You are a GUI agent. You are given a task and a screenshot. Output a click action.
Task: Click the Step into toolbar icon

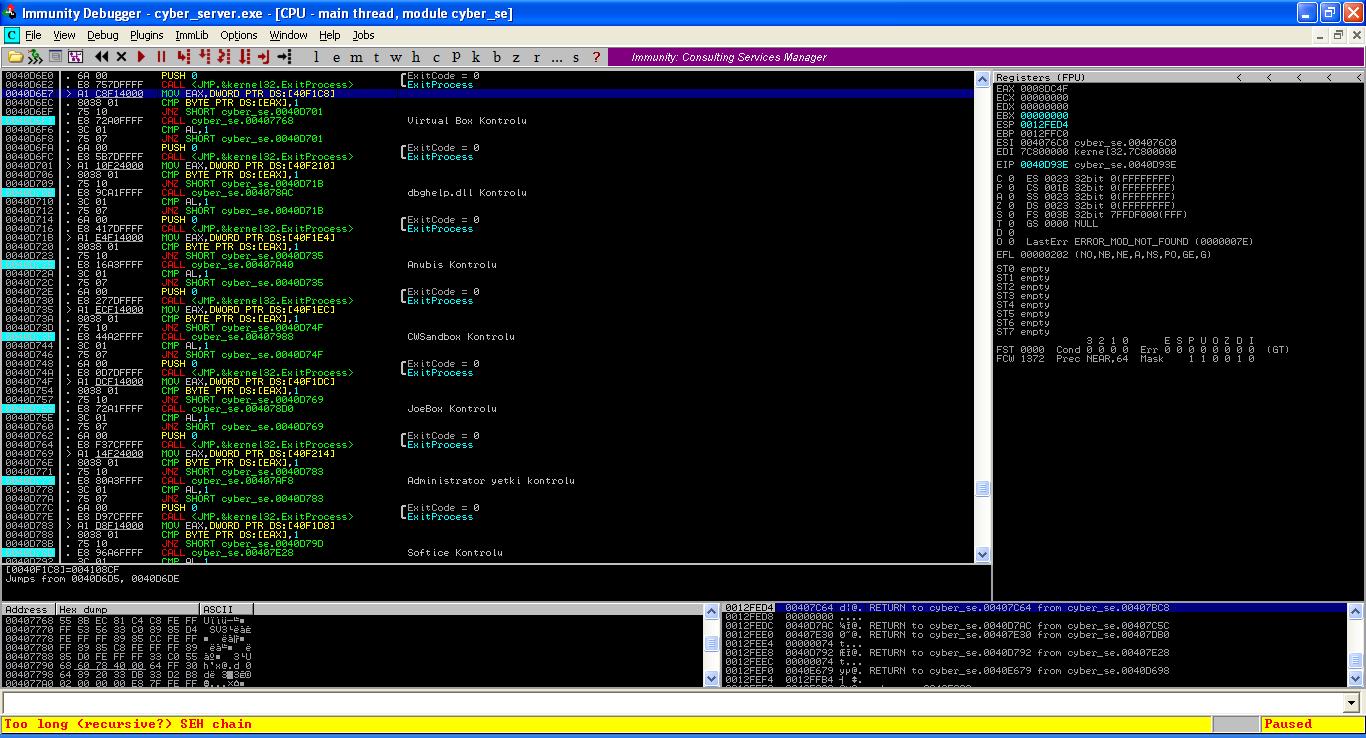(184, 57)
